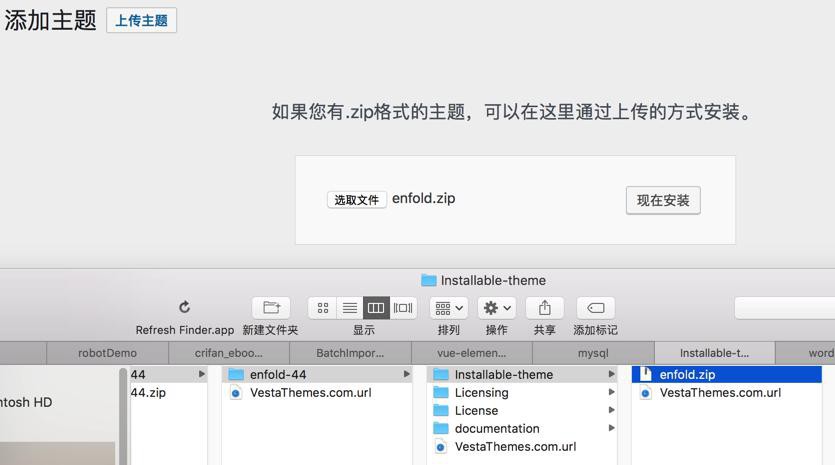Click the url icon beside enfold-44's VestaThemes.com.url
This screenshot has width=835, height=465.
pos(236,393)
